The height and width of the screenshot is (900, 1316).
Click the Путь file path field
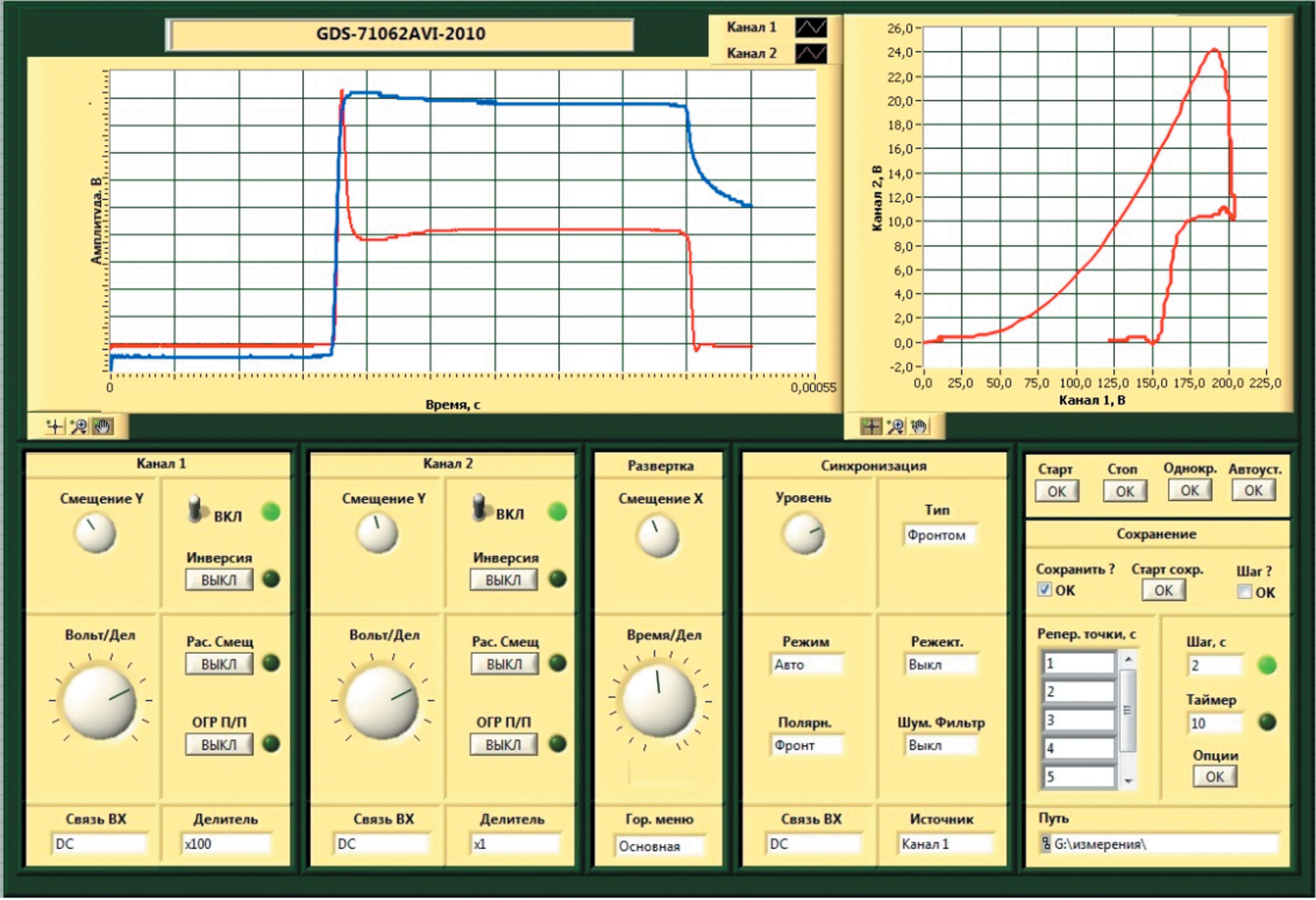[1159, 844]
